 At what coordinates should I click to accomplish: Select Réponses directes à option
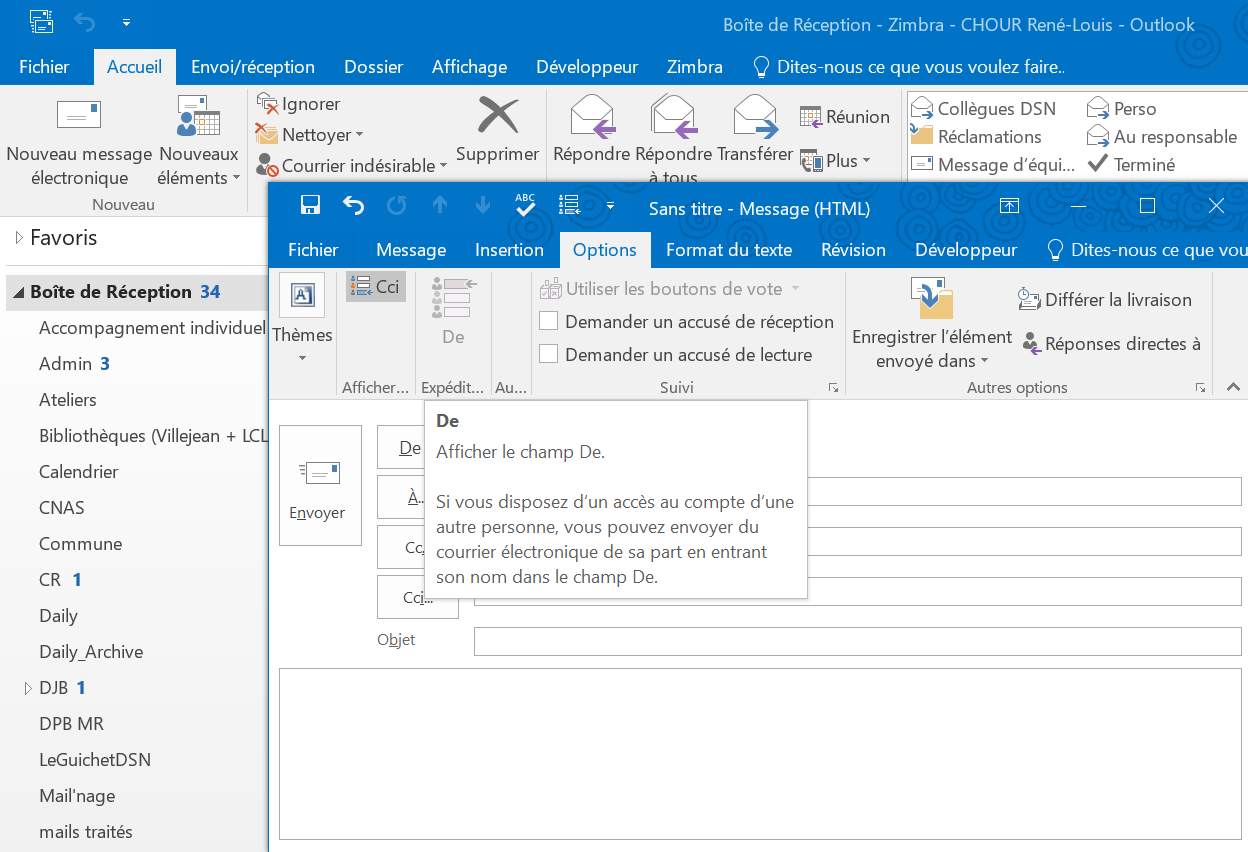click(x=1111, y=344)
